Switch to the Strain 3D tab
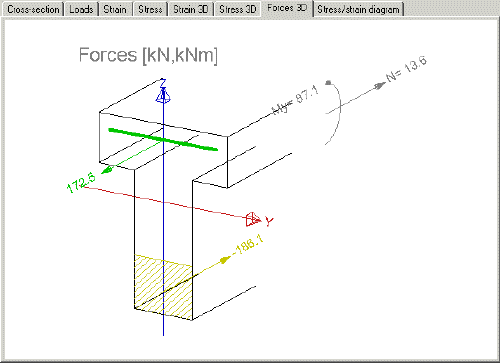 point(191,9)
